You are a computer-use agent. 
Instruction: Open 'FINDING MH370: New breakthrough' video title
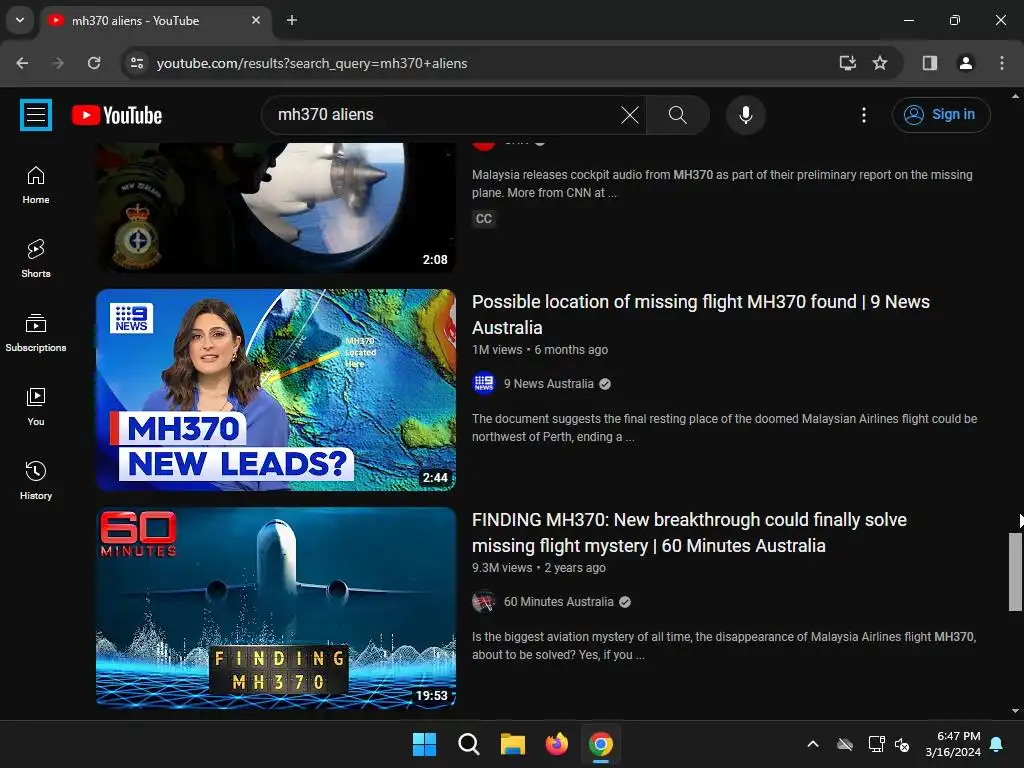point(689,532)
